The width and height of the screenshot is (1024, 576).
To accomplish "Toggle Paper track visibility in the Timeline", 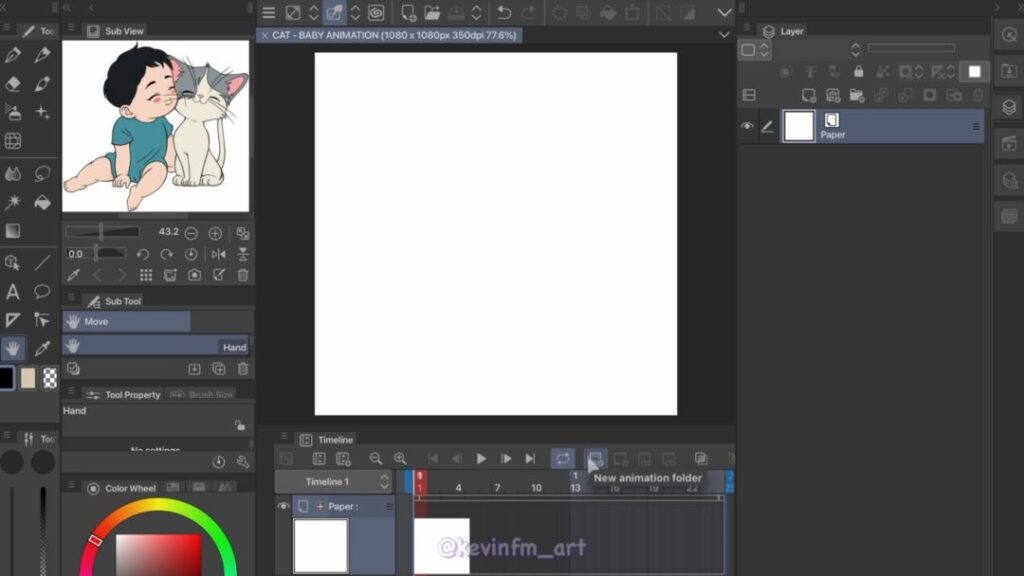I will pyautogui.click(x=283, y=506).
